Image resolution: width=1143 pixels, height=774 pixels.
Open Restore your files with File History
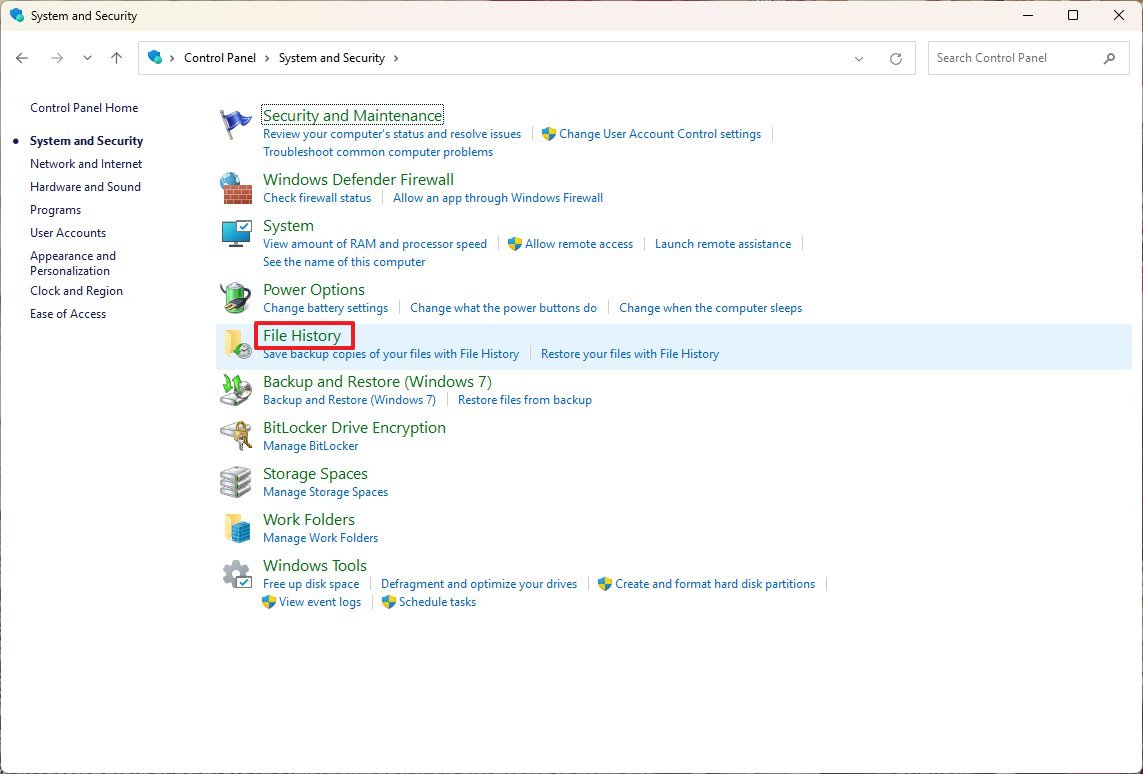pos(630,353)
